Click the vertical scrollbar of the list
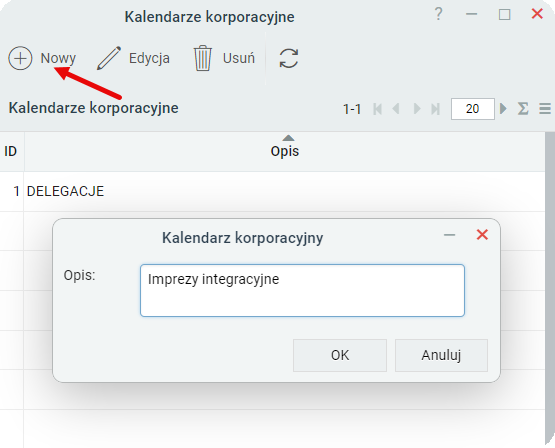This screenshot has height=448, width=555. [550, 288]
